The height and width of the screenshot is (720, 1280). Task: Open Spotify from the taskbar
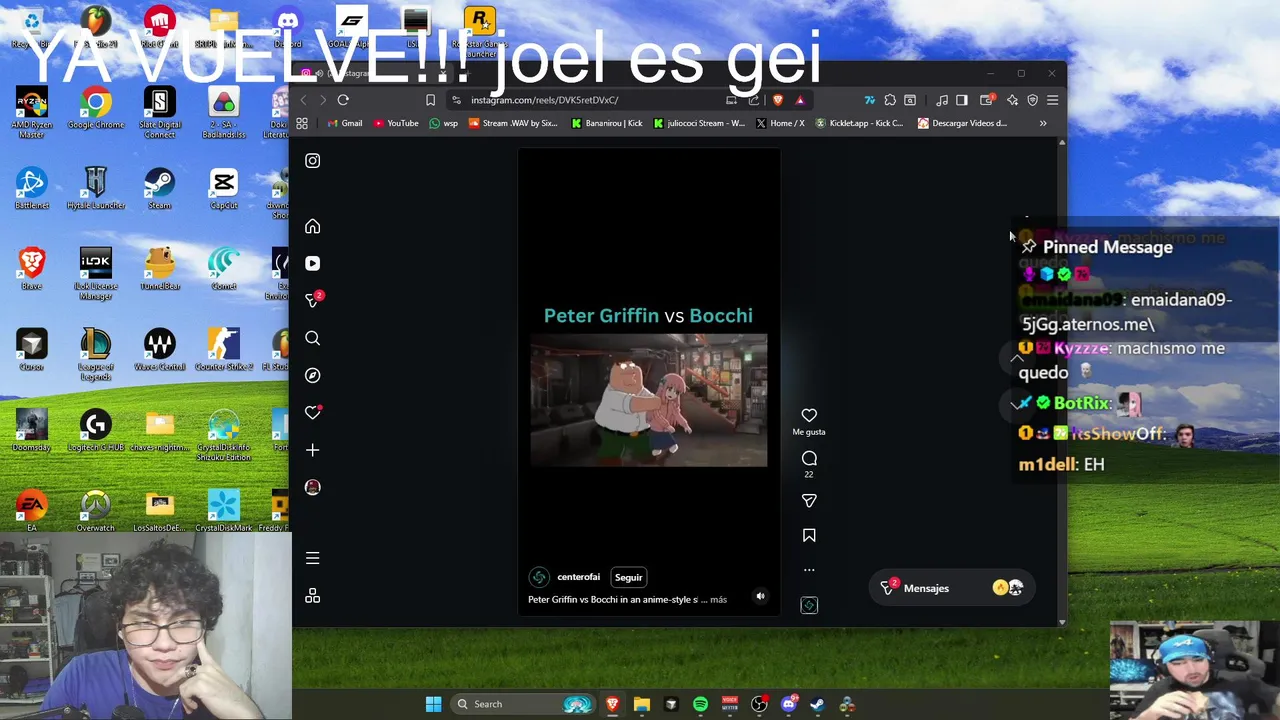click(x=700, y=704)
